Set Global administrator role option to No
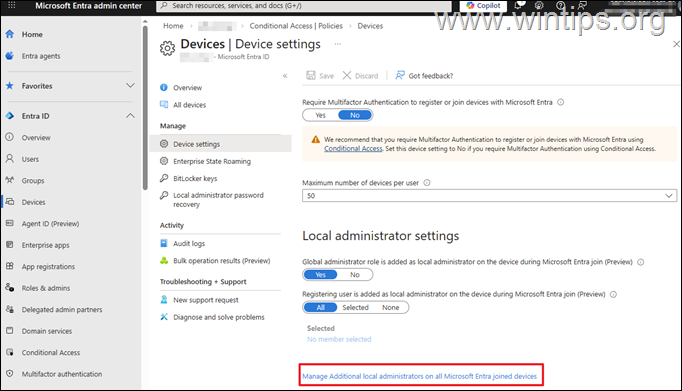 click(355, 275)
